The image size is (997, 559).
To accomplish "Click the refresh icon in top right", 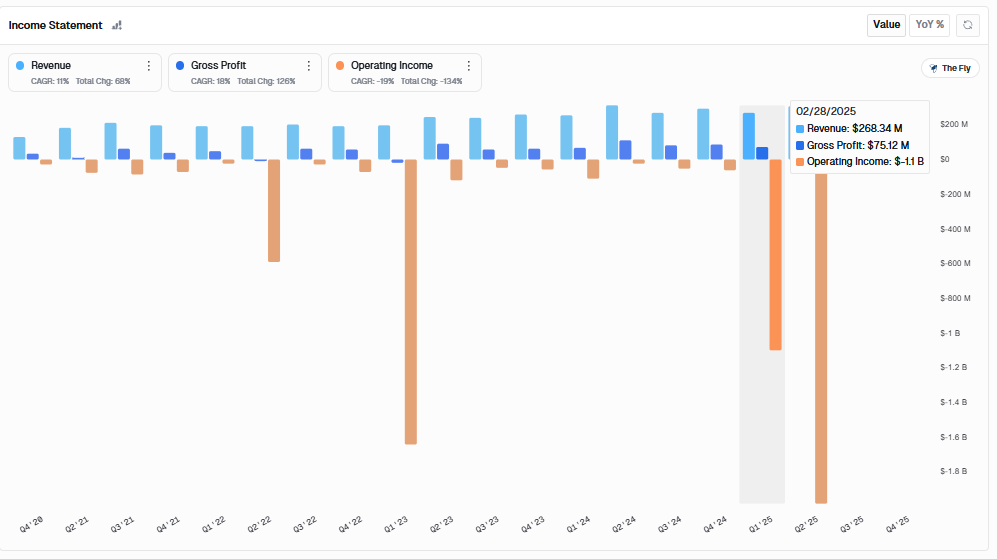I will pos(967,25).
